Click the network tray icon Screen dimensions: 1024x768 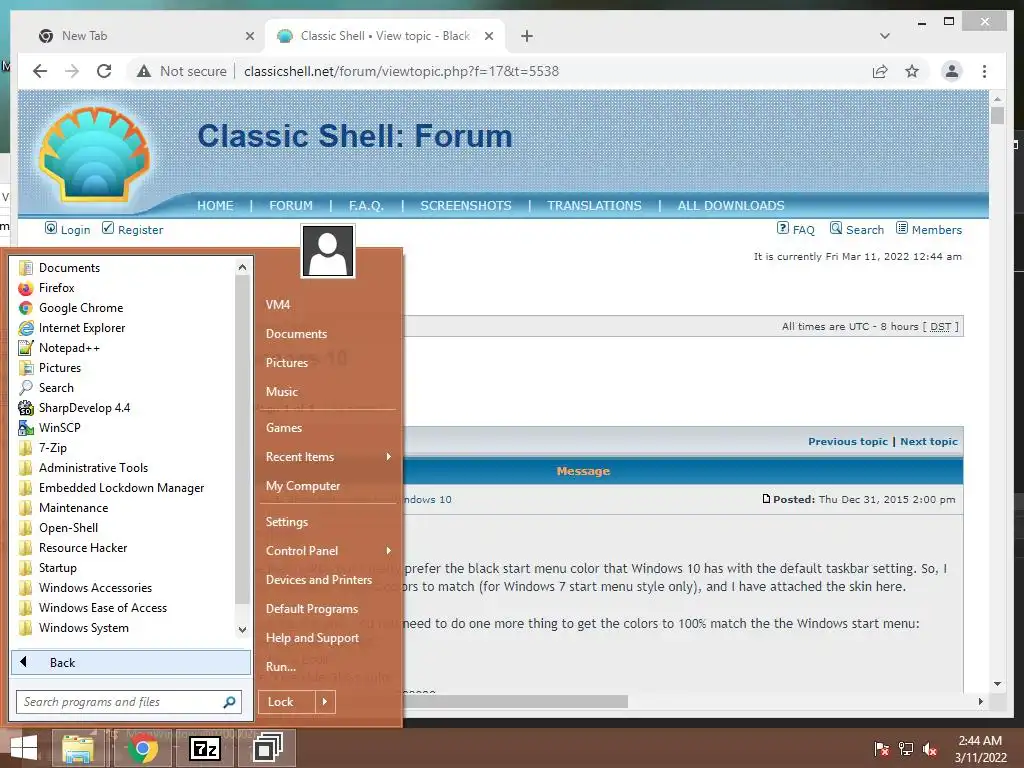point(906,749)
